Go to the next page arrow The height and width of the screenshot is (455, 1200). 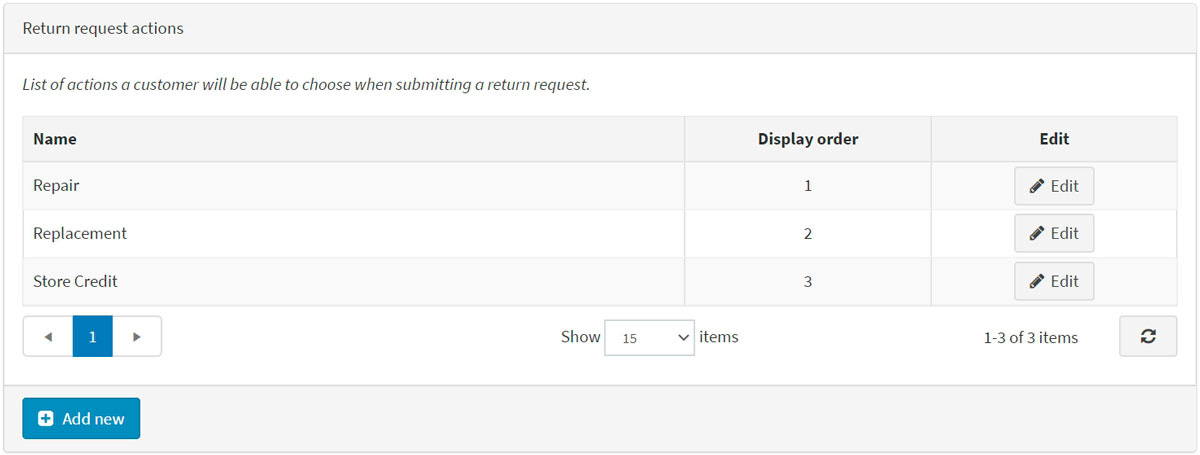click(137, 337)
